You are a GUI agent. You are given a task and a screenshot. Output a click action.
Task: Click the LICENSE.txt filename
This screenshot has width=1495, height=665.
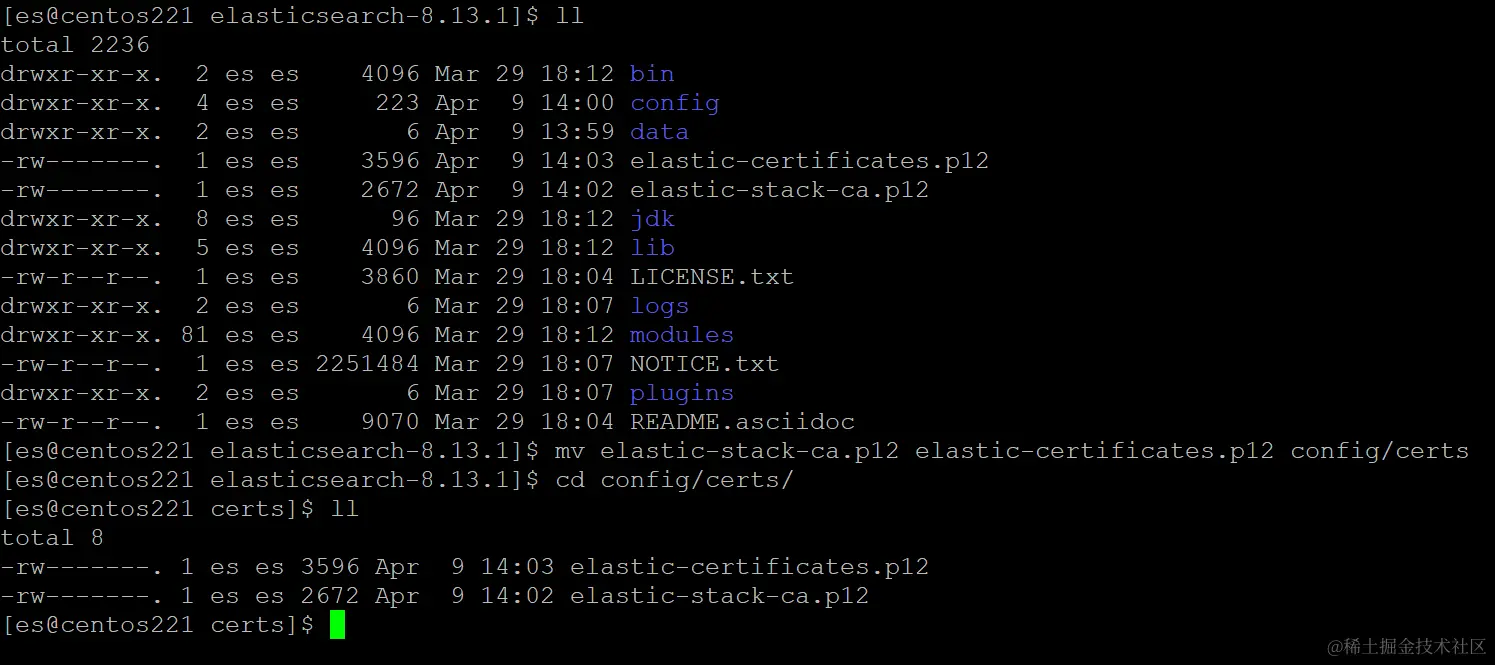point(711,277)
